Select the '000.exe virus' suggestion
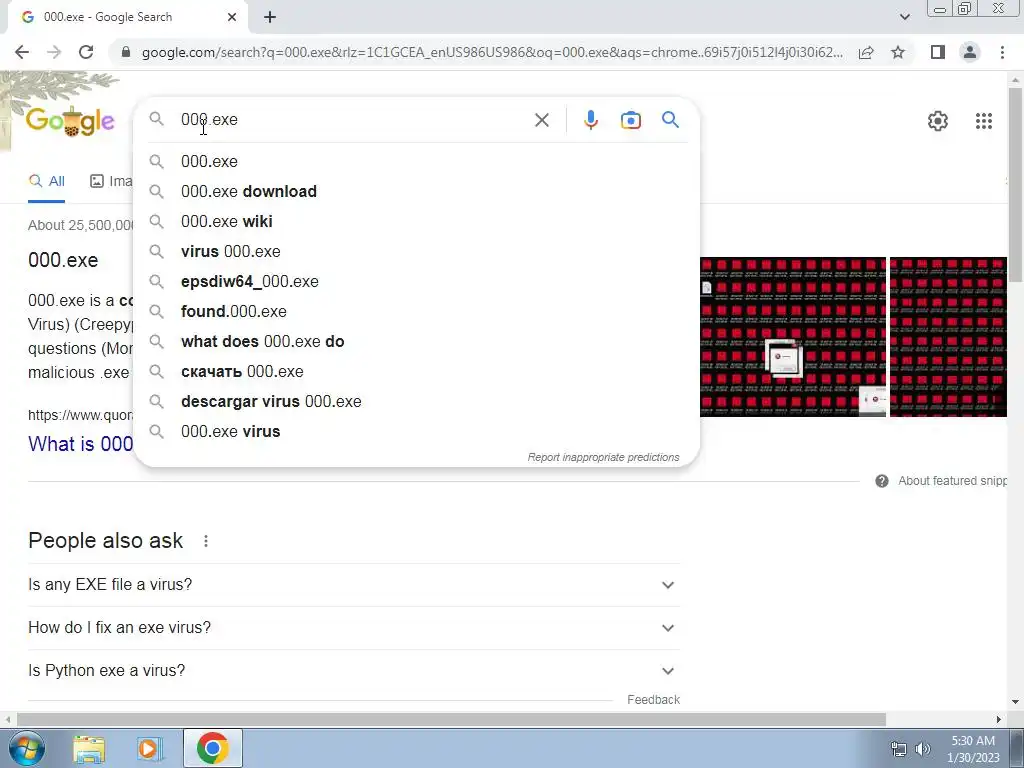The width and height of the screenshot is (1024, 768). [416, 432]
